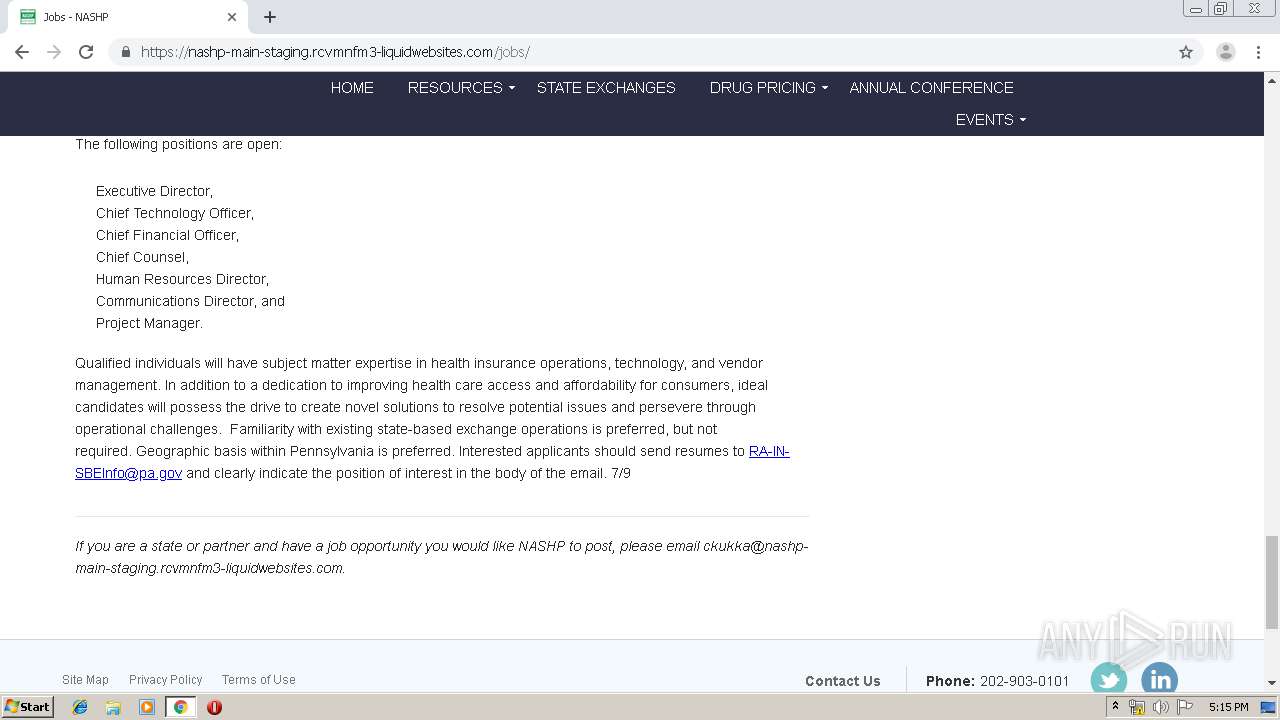Click red Opera-style icon in taskbar
Viewport: 1280px width, 720px height.
click(214, 707)
